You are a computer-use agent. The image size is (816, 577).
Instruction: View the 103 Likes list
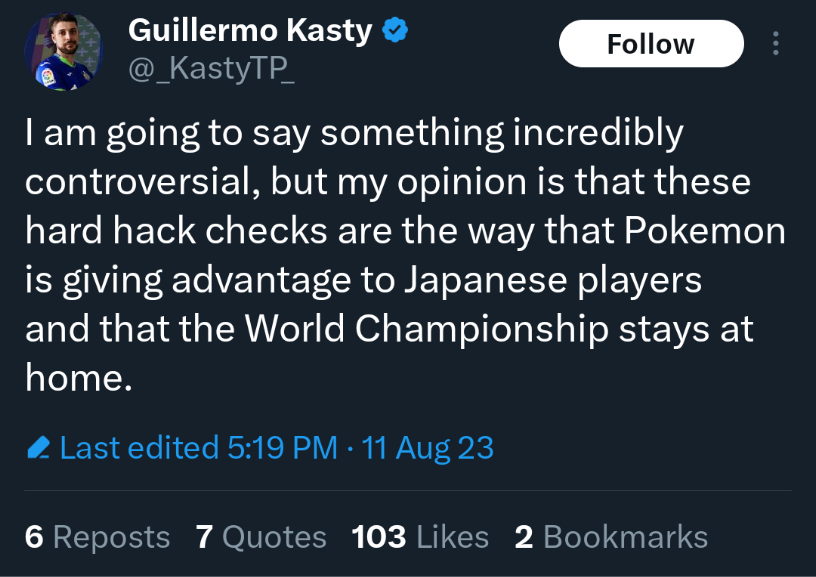tap(420, 537)
